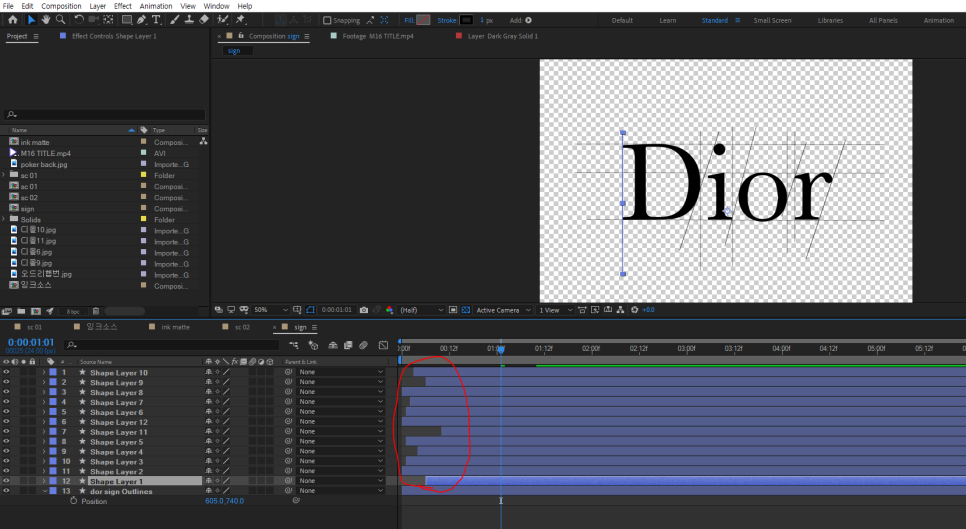This screenshot has width=966, height=529.
Task: Toggle region of interest button
Action: [453, 310]
